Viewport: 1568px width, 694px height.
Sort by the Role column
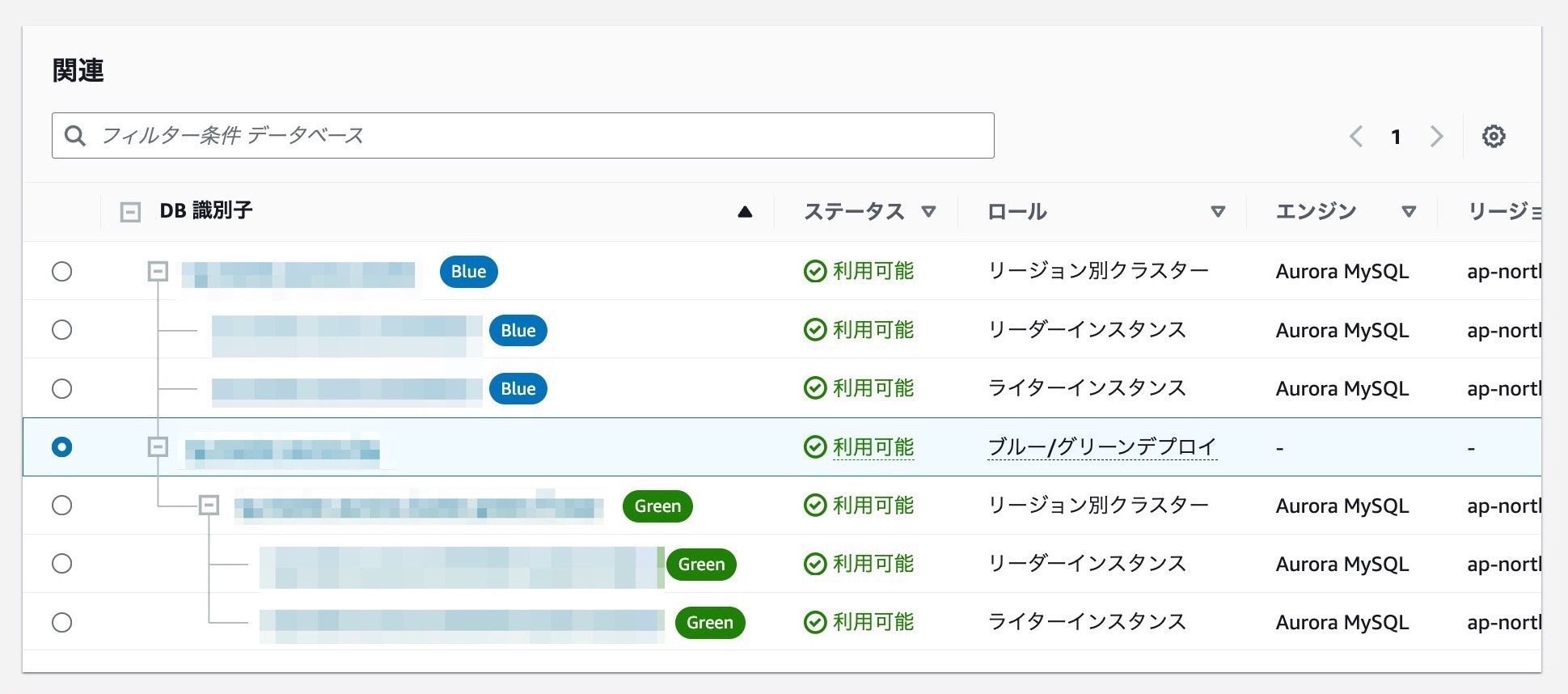tap(1217, 212)
